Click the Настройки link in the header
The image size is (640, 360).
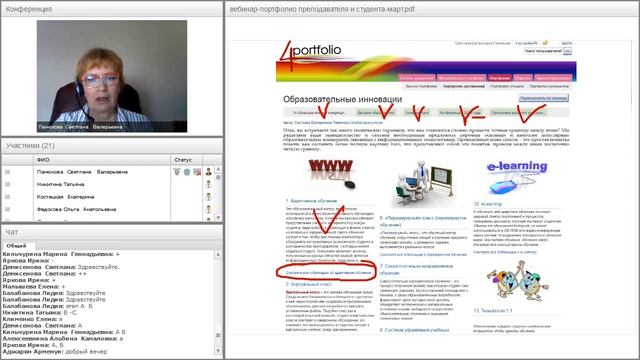tap(527, 43)
